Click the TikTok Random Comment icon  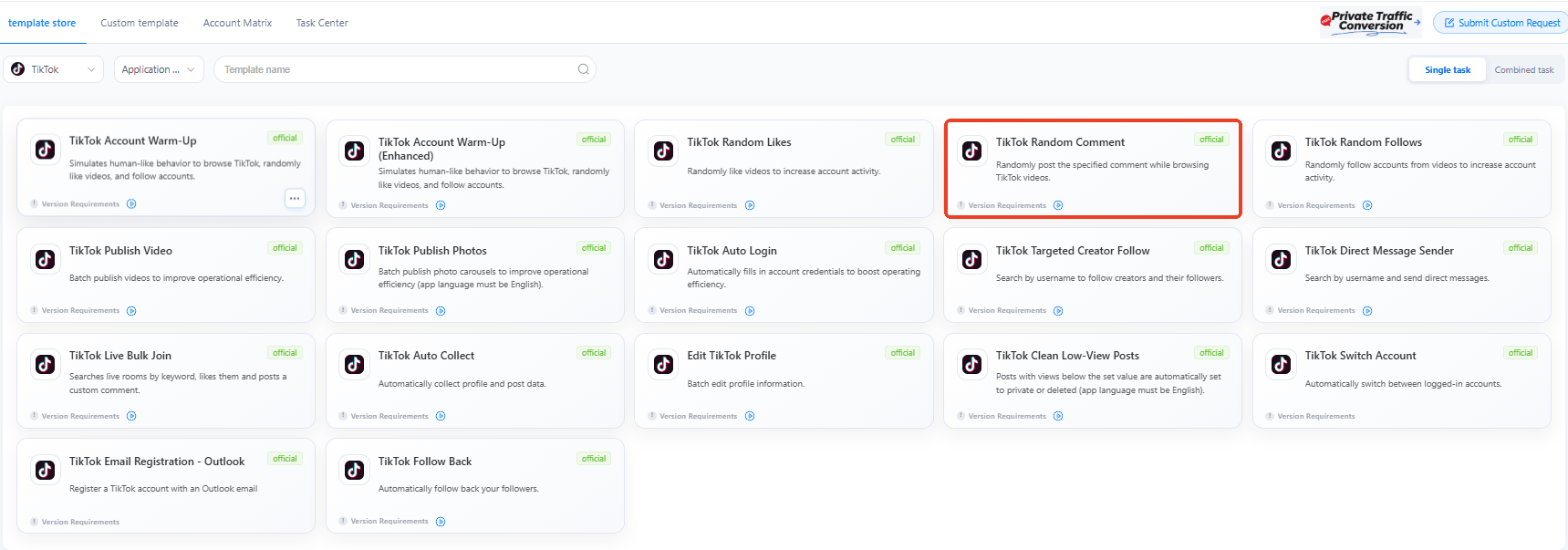[x=971, y=150]
